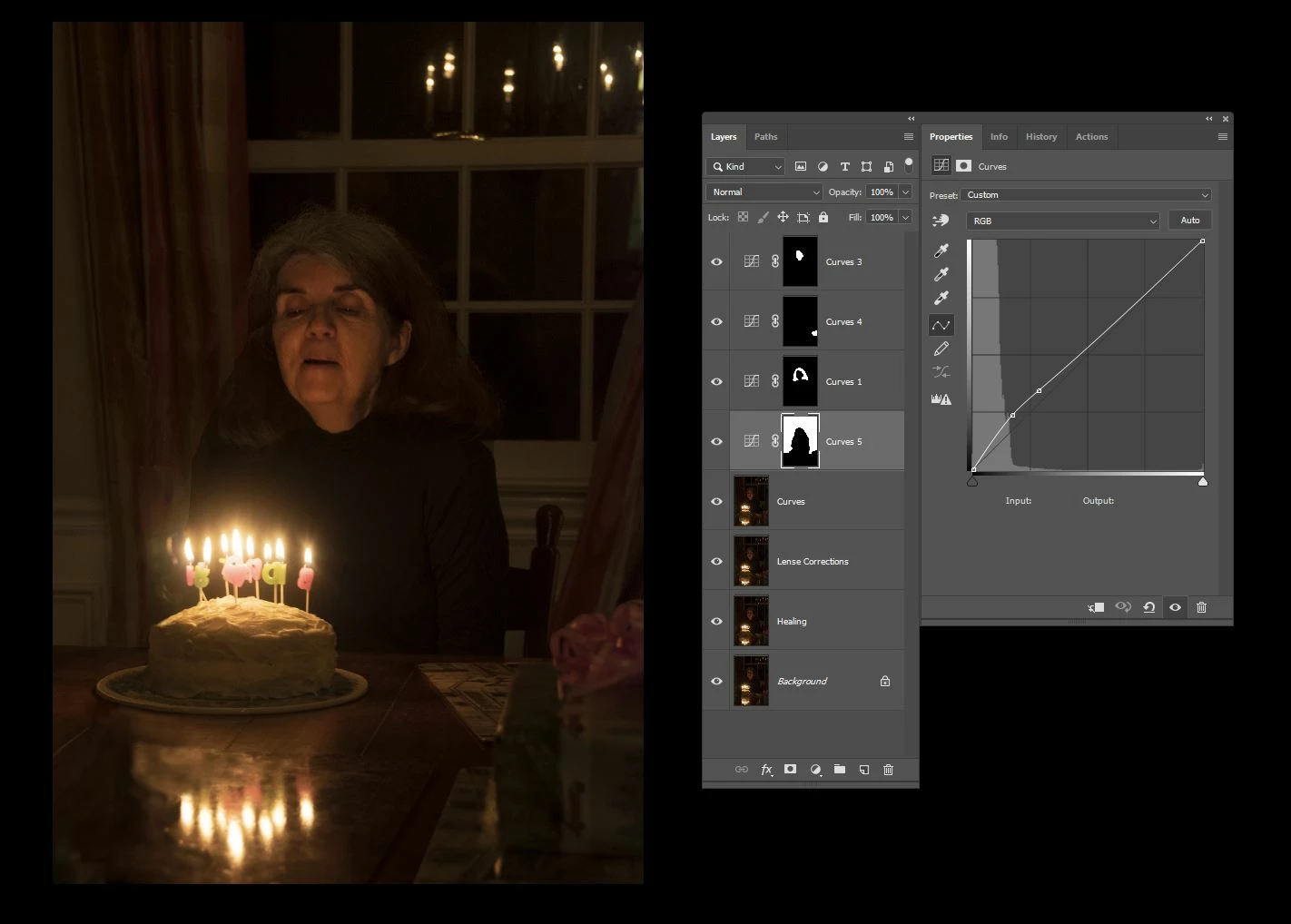Screen dimensions: 1291x924
Task: Hide the Healing layer
Action: (x=716, y=621)
